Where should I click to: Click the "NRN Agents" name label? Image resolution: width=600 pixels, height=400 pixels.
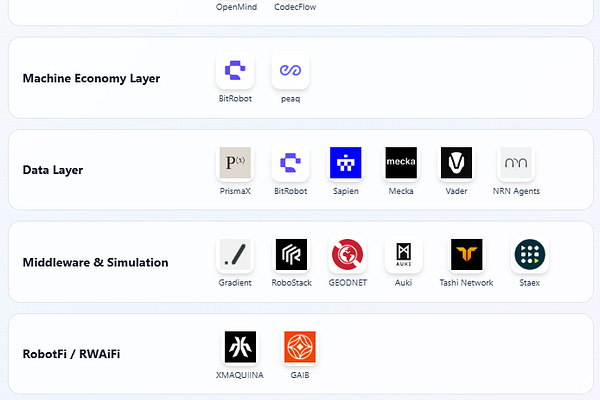tap(516, 191)
